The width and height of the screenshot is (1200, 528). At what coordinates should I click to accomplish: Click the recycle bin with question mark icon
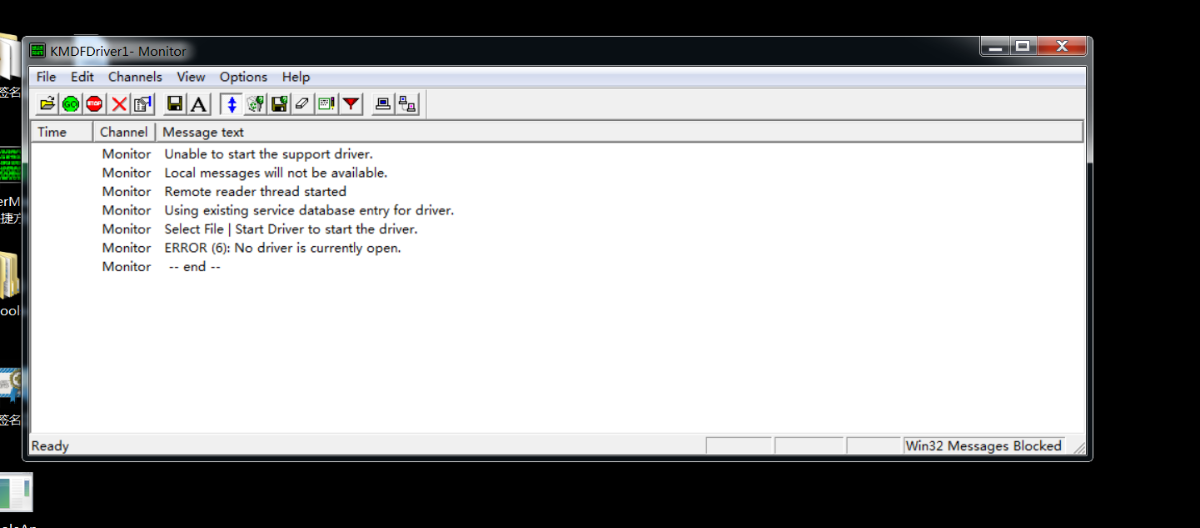(x=255, y=103)
